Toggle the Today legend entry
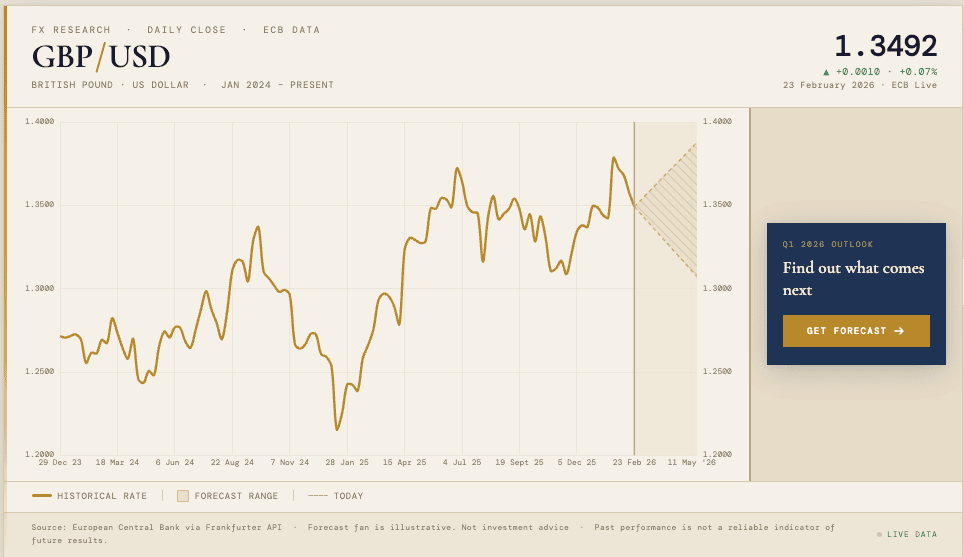964x557 pixels. 335,496
